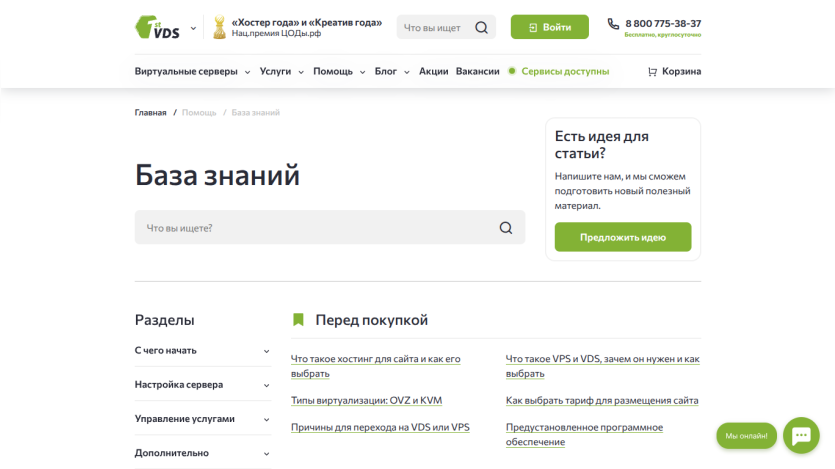Screen dimensions: 835x469
Task: Click the «База знаний» page title
Action: (x=217, y=175)
